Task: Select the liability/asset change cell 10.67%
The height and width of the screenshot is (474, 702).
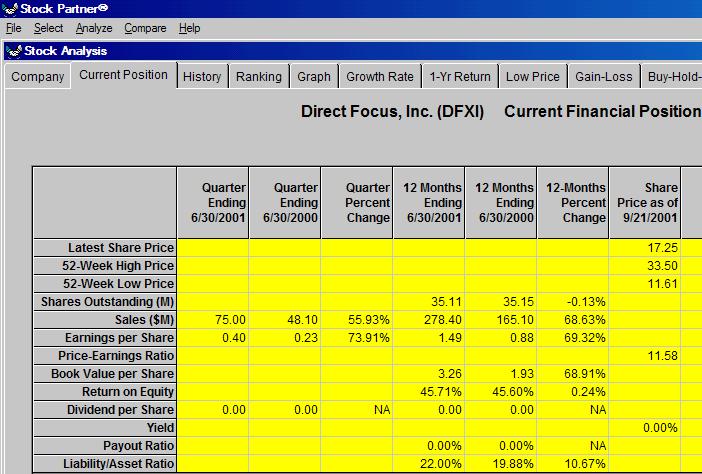Action: [573, 464]
